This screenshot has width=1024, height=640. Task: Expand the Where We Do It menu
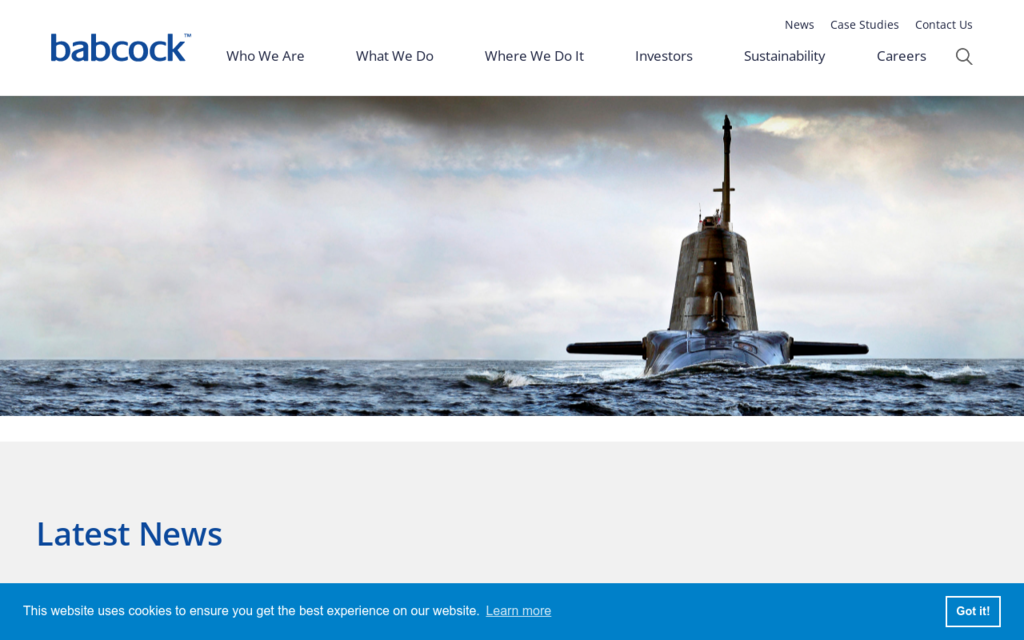(x=534, y=56)
